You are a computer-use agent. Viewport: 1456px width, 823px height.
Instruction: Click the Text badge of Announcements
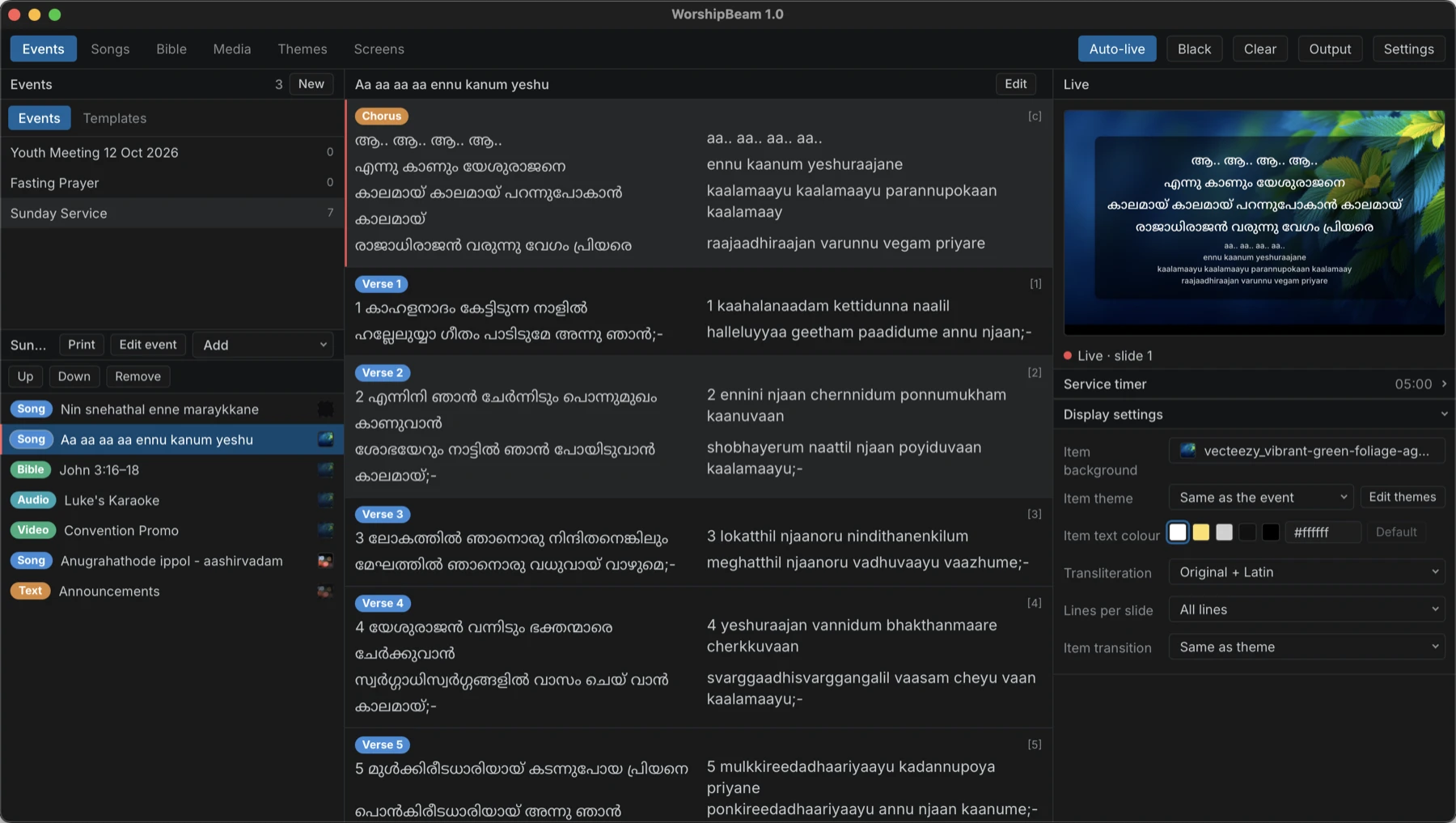(31, 591)
